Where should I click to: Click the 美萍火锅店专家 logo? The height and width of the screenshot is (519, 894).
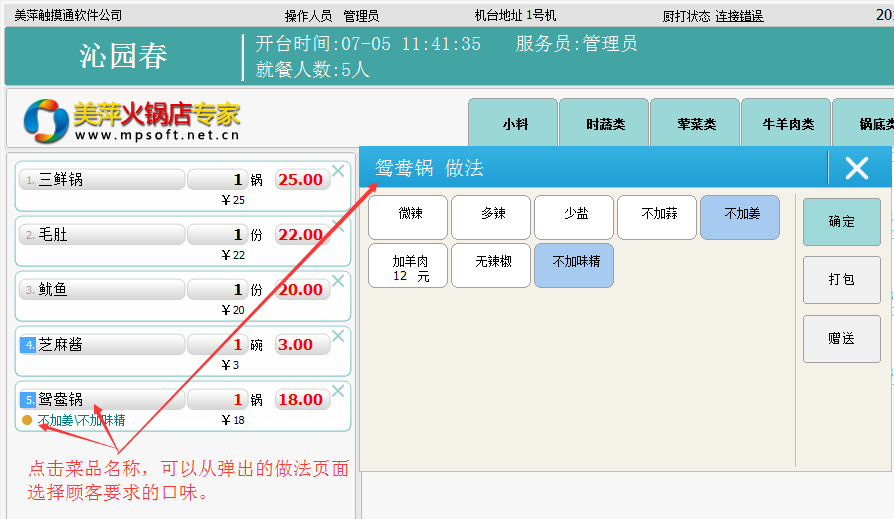click(x=133, y=120)
